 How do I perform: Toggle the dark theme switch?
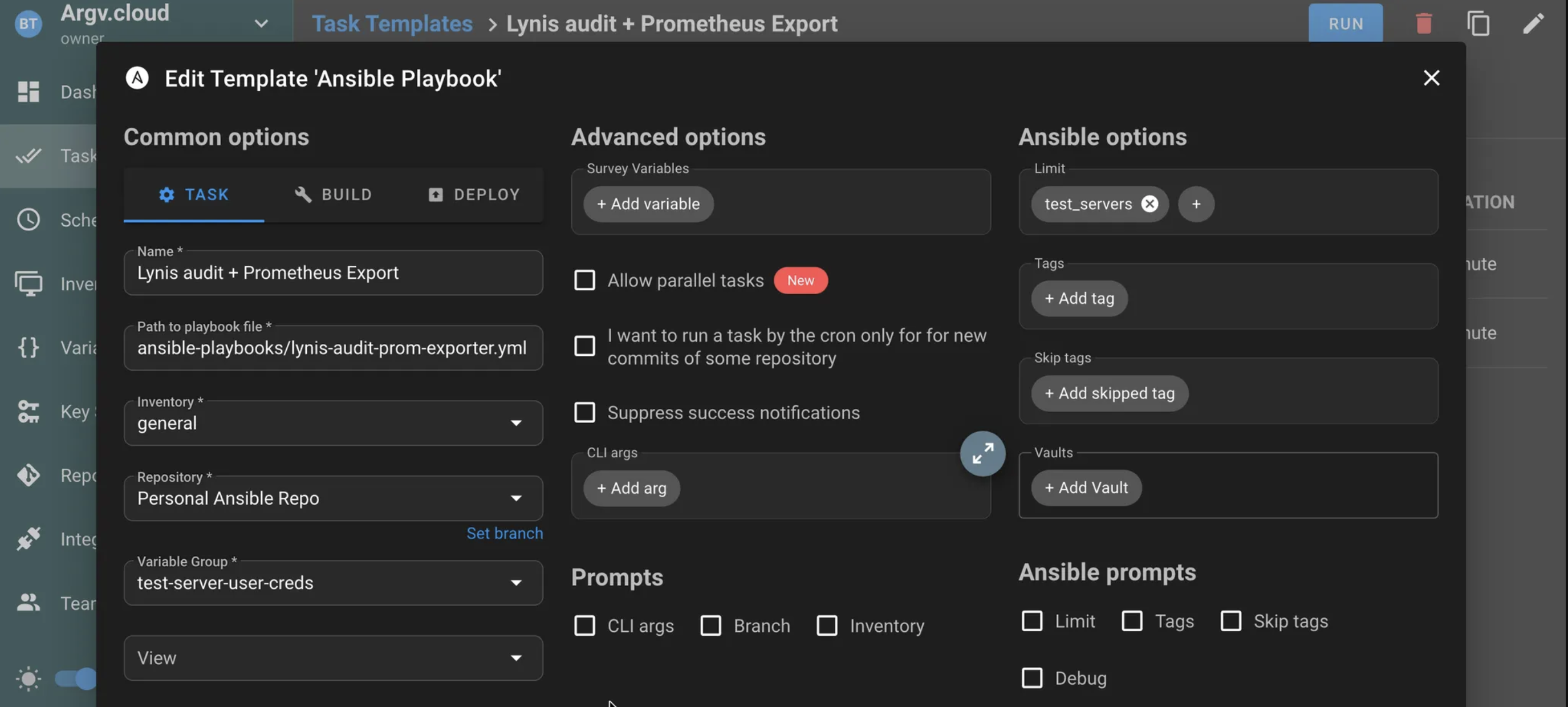click(x=77, y=678)
